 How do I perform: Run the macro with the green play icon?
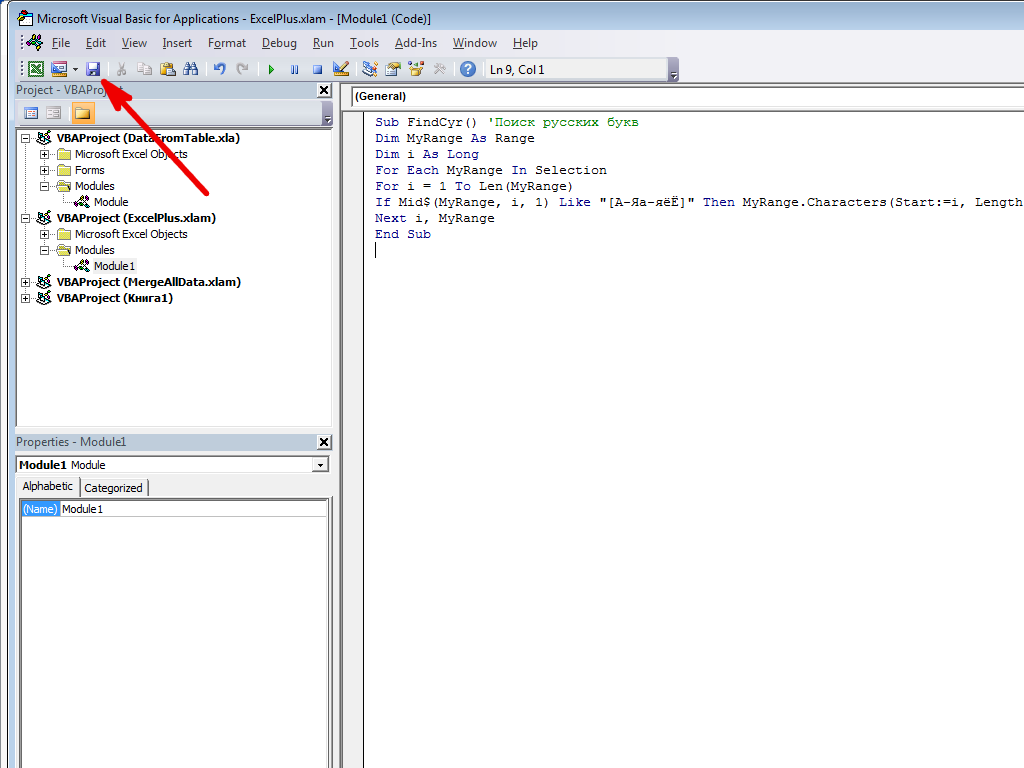(271, 69)
